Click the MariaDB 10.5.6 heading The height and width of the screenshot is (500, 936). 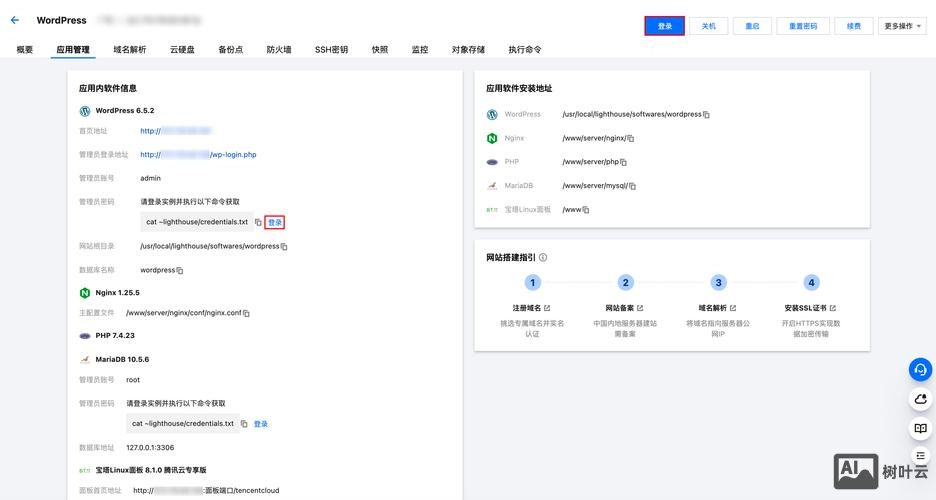tap(122, 359)
